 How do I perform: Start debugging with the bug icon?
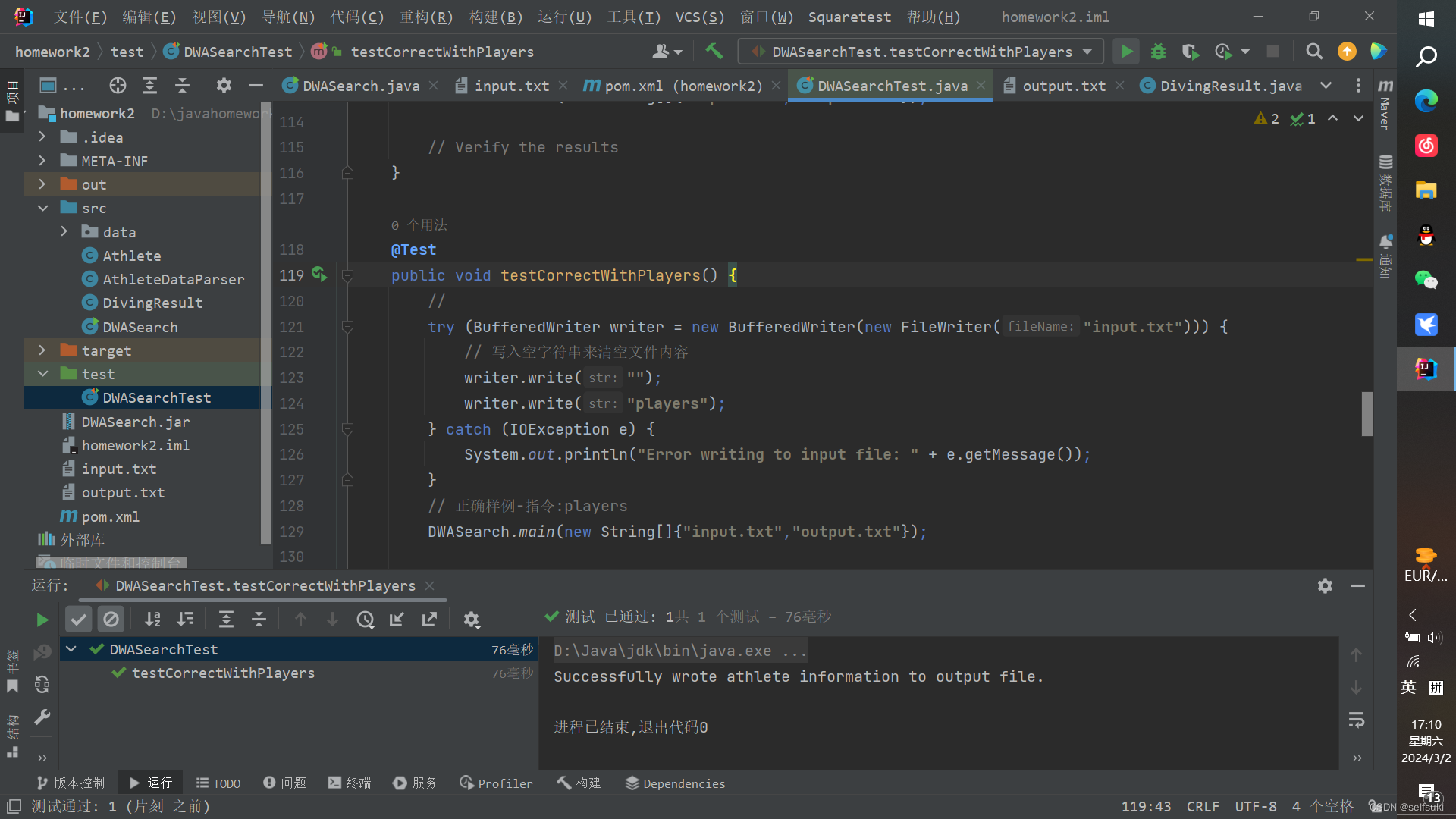[x=1158, y=52]
